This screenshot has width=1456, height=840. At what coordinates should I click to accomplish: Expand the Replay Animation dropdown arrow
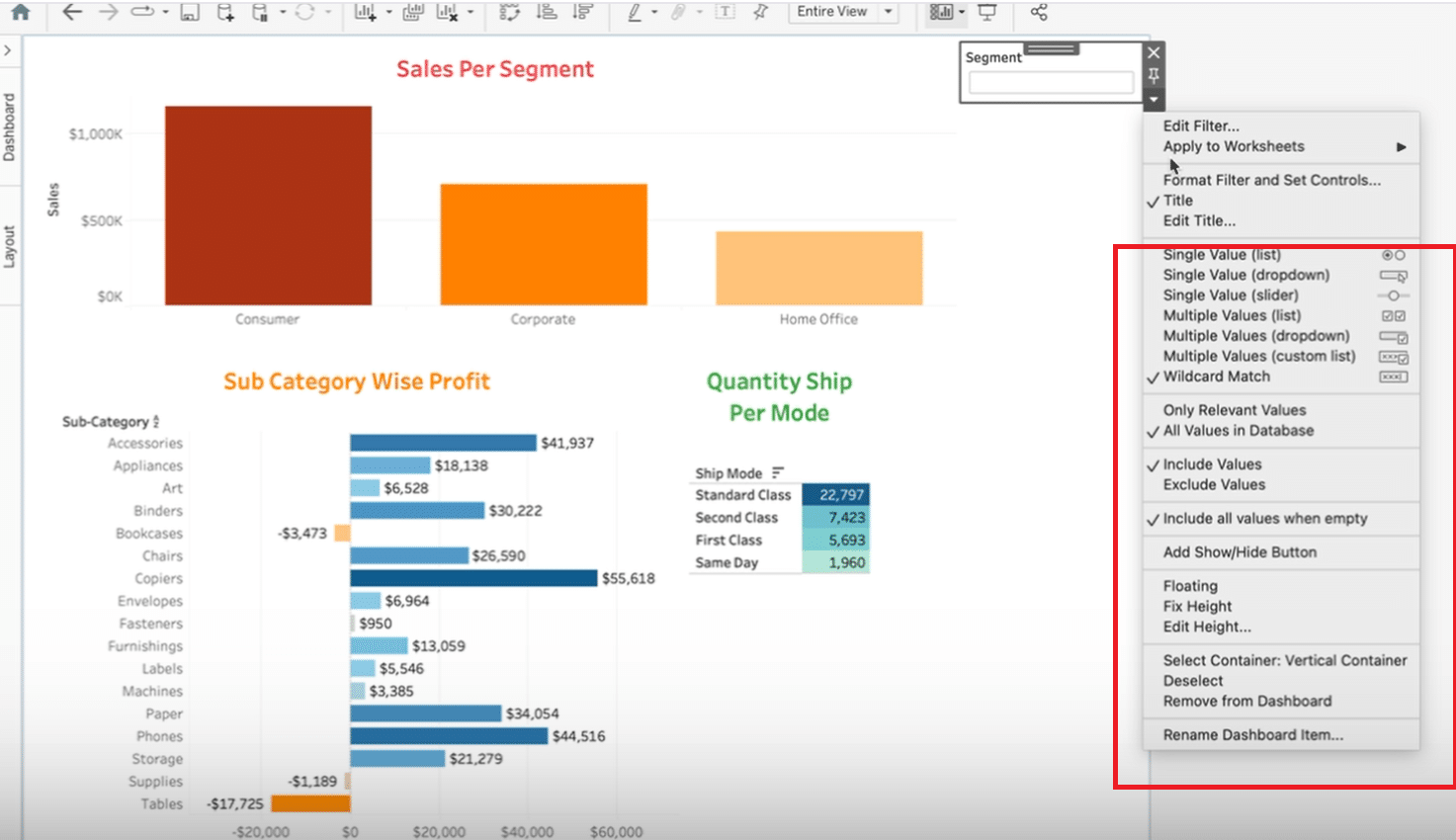point(165,13)
